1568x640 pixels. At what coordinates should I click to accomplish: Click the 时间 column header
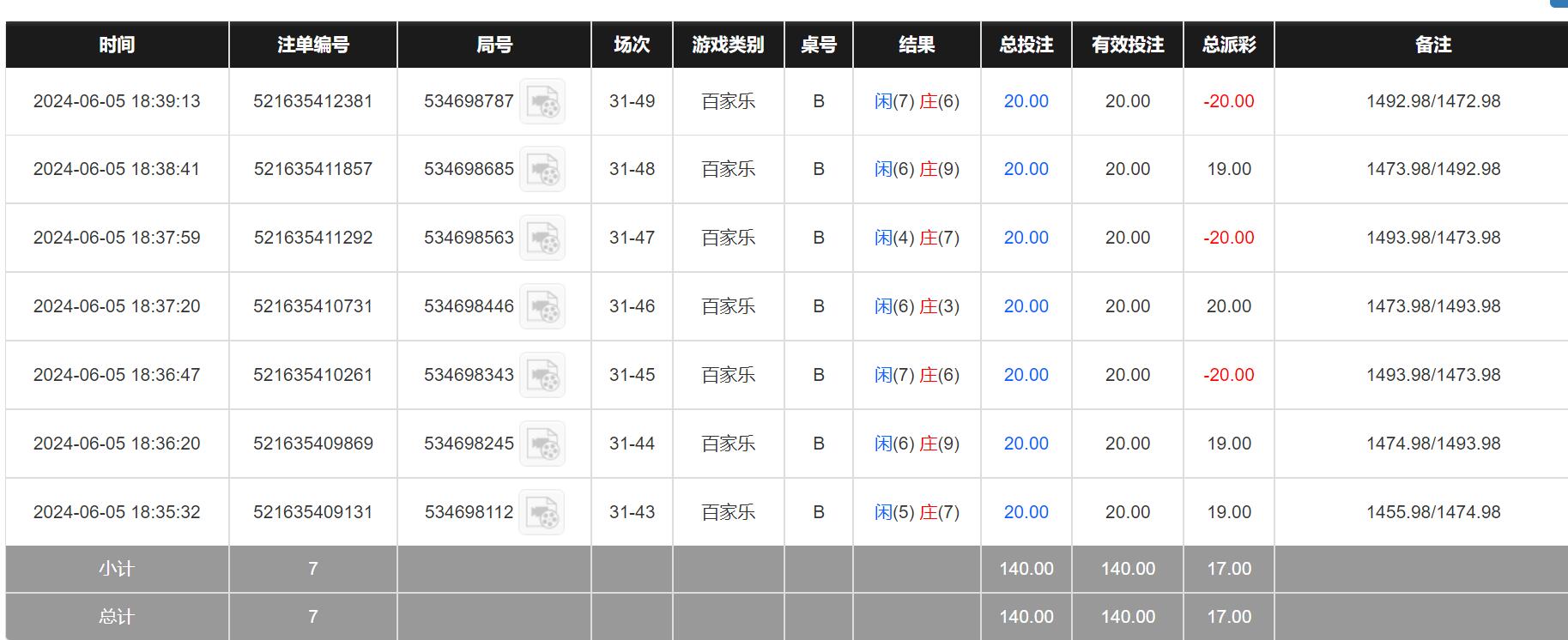coord(116,45)
